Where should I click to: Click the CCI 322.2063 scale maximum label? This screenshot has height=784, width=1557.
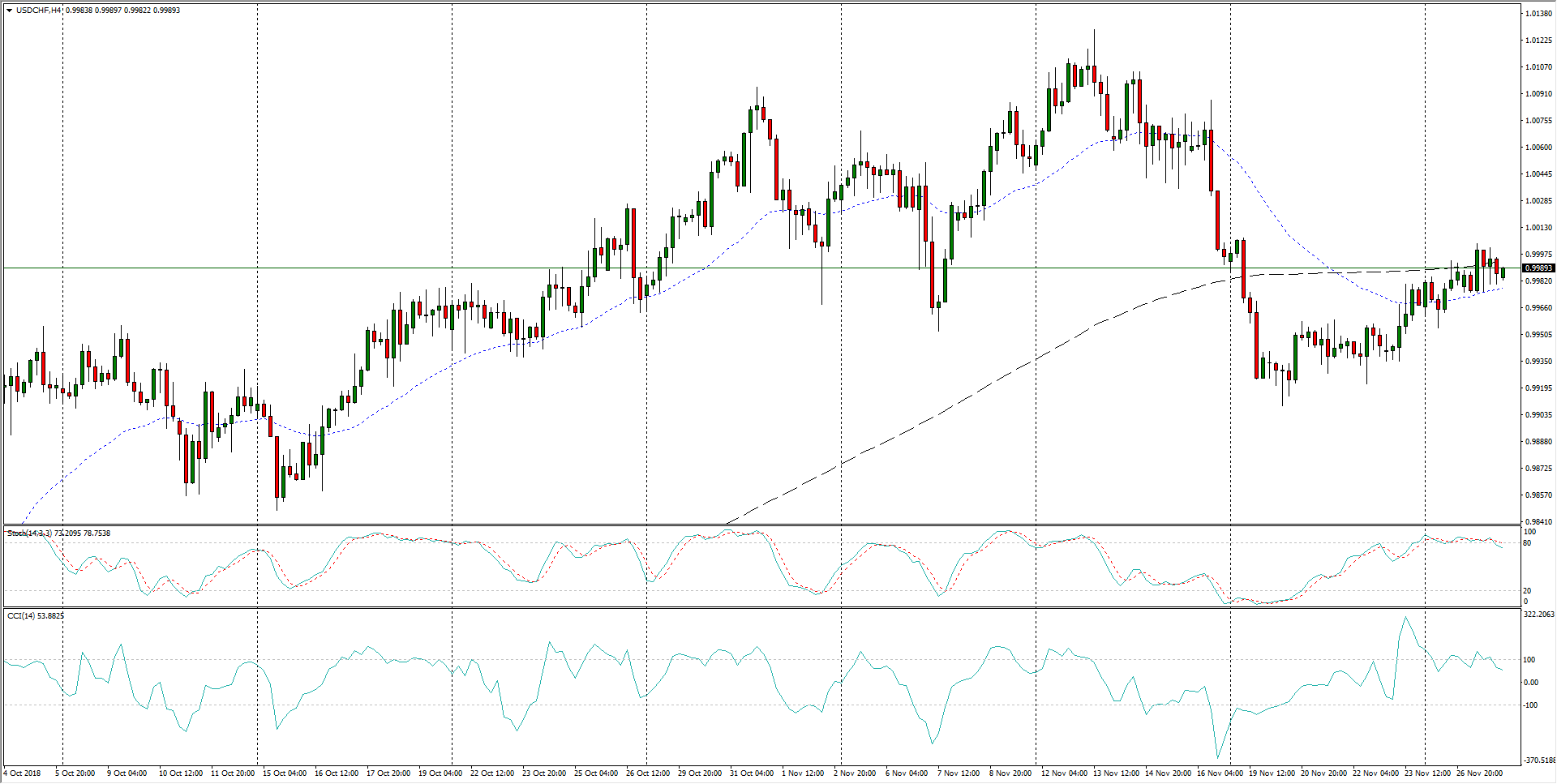point(1538,615)
